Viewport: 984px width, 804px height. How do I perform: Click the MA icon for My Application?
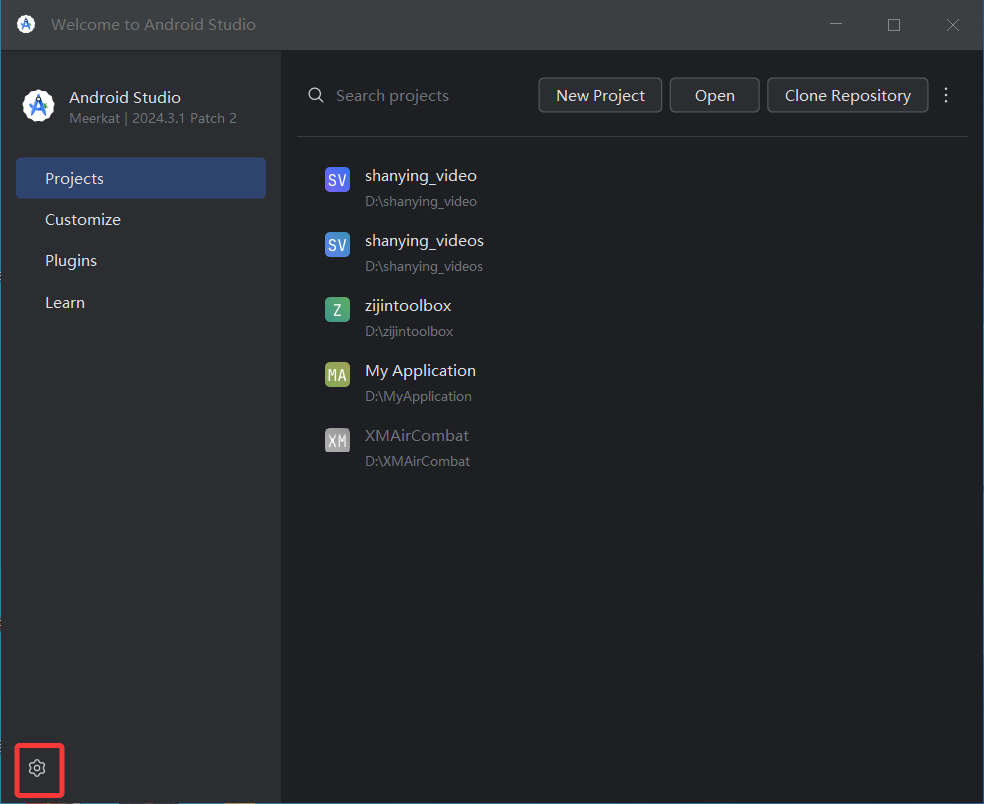[337, 375]
